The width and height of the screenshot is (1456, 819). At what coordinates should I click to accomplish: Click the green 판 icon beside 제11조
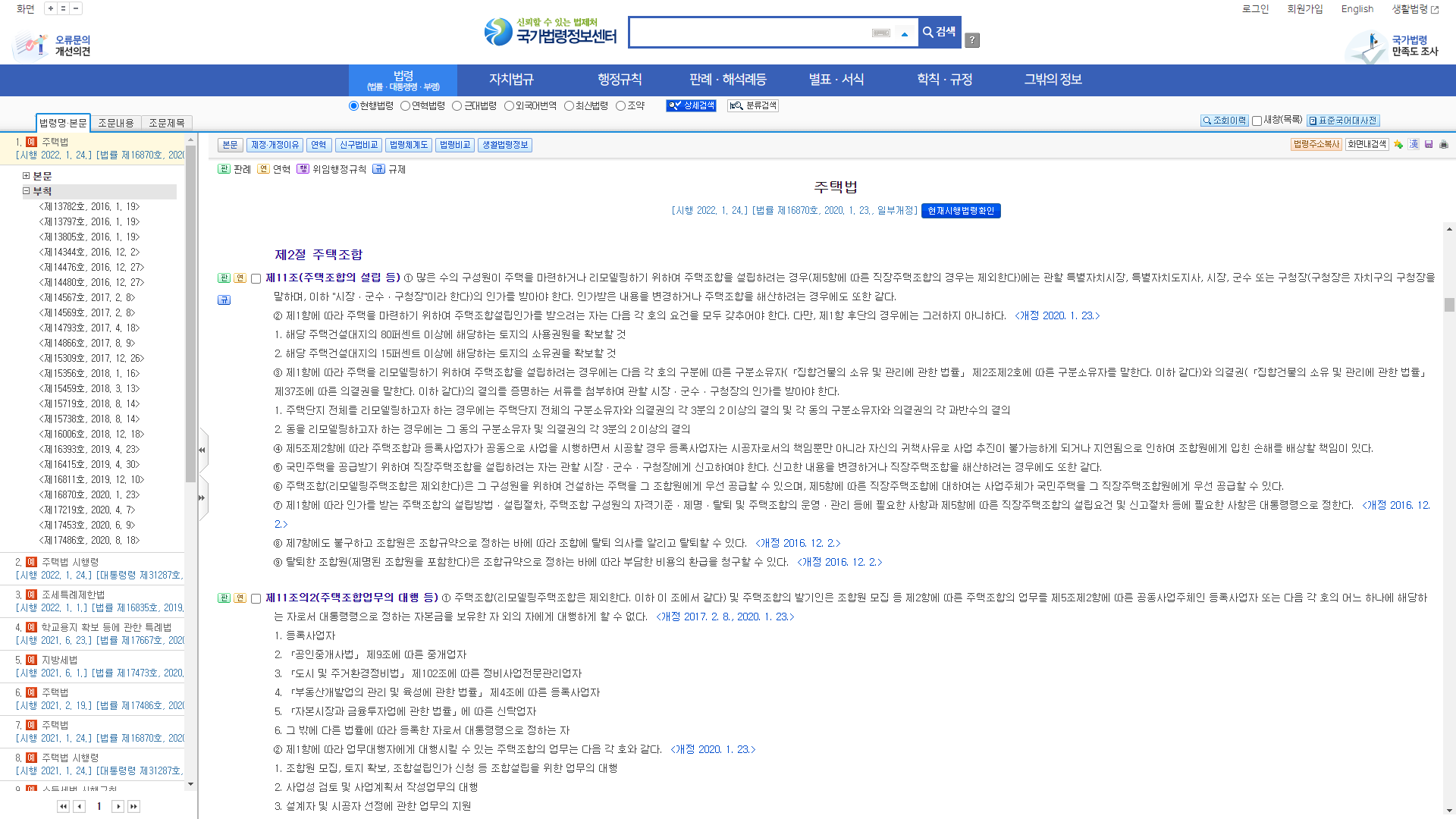coord(224,278)
